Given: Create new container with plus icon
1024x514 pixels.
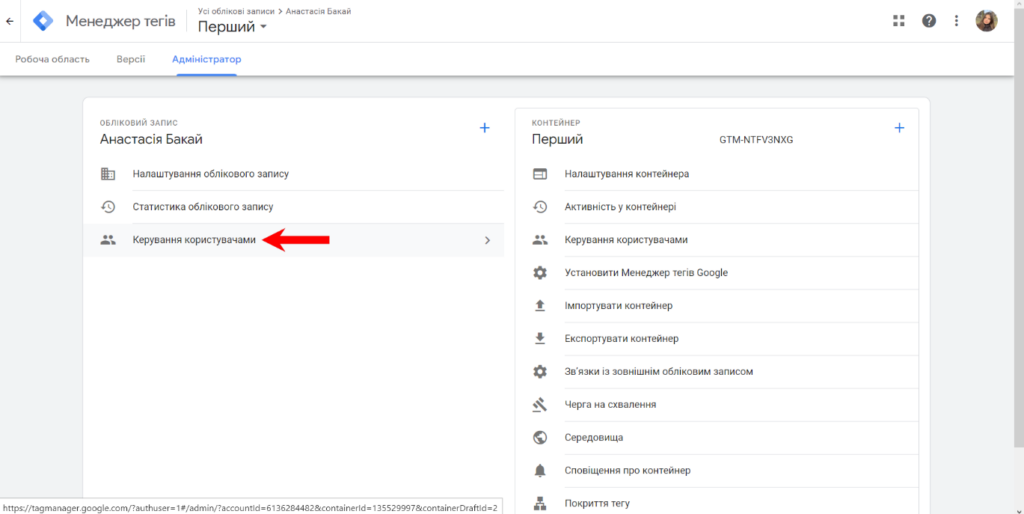Looking at the screenshot, I should pos(899,128).
